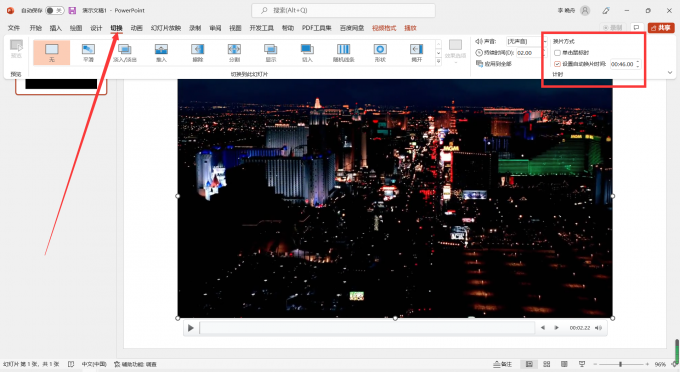
Task: Open the 动画 animations tab
Action: pos(137,28)
